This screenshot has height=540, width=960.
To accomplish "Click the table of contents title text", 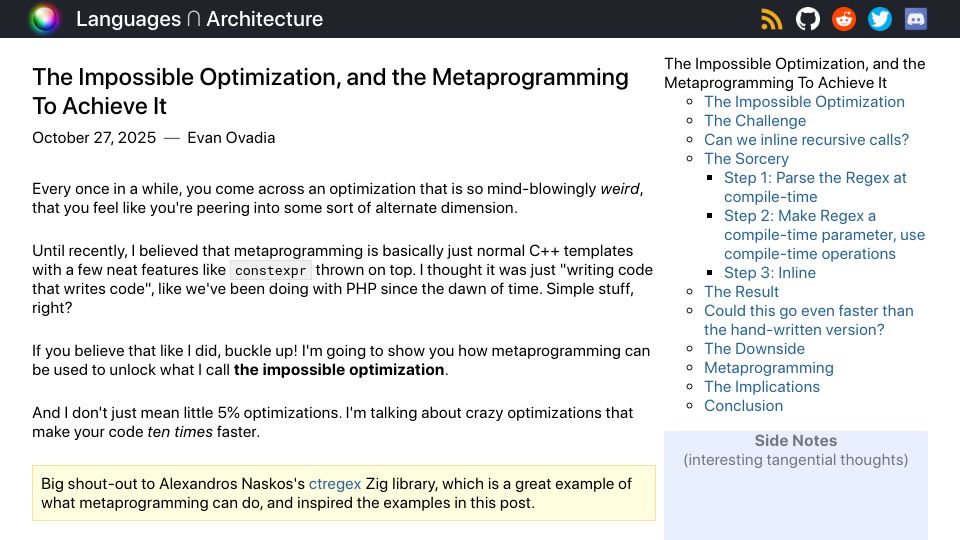I will [x=795, y=73].
